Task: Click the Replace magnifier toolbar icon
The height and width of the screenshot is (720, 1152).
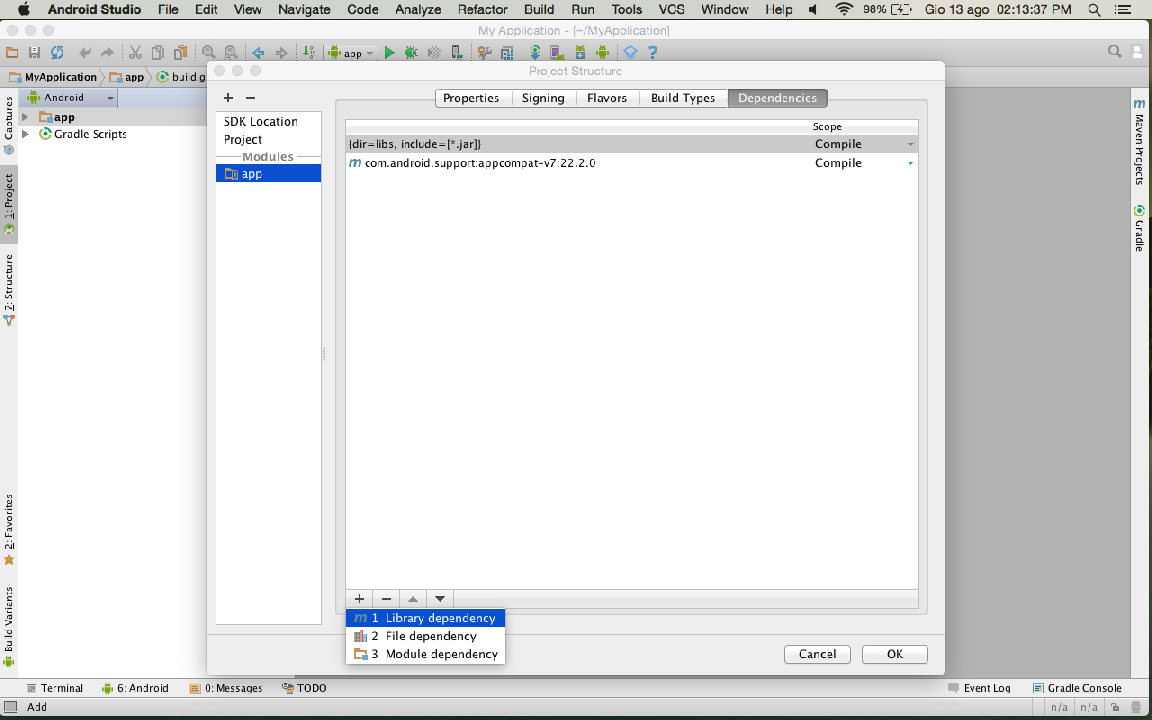Action: click(231, 52)
